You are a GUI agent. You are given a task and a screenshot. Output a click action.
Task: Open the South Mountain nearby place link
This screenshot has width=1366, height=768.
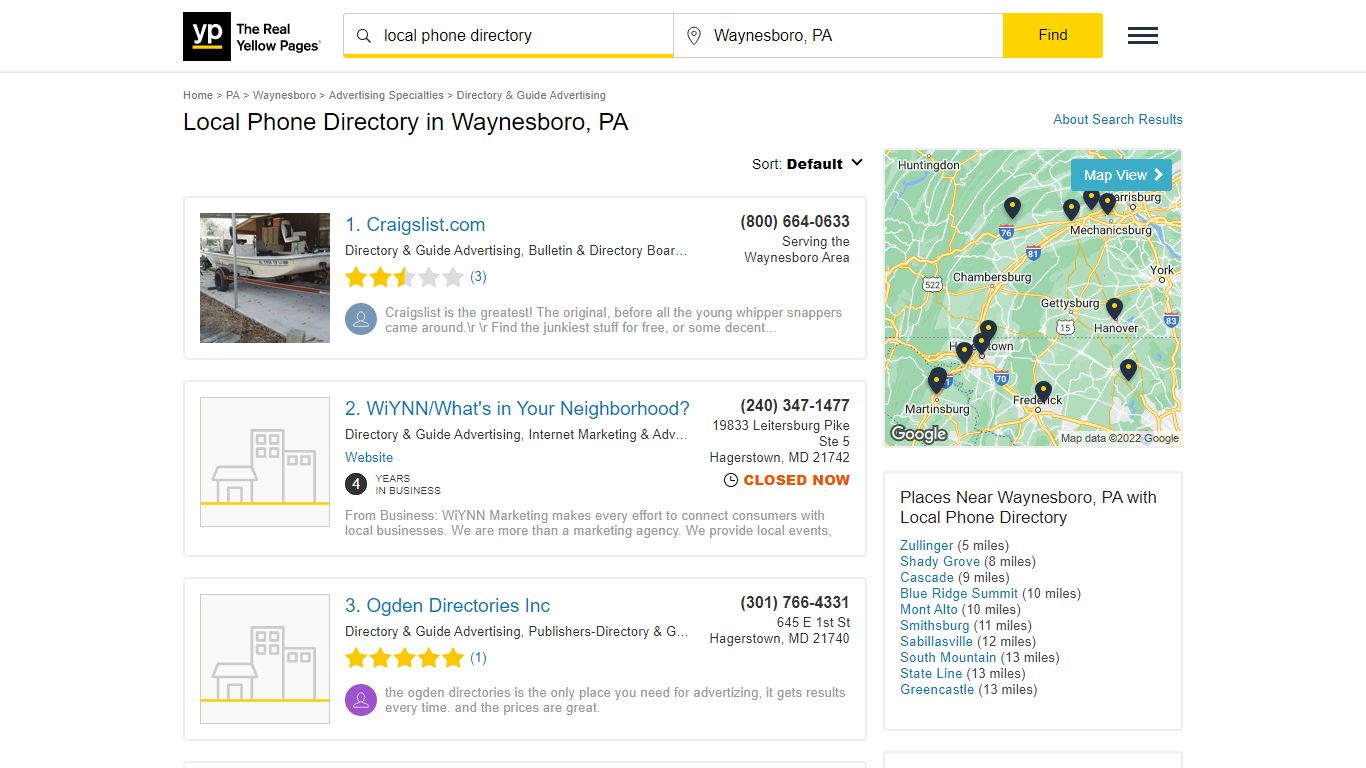[x=948, y=657]
